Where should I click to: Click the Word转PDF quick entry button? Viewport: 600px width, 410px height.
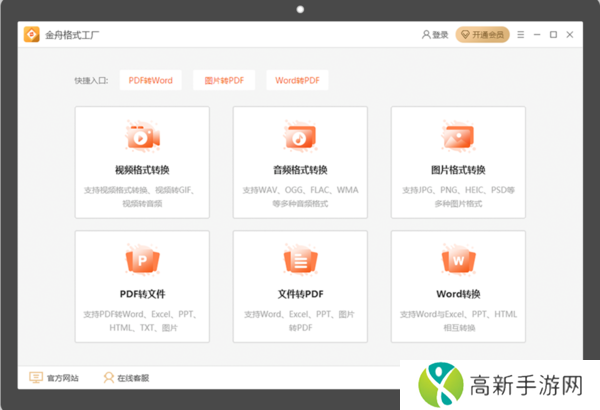point(297,80)
